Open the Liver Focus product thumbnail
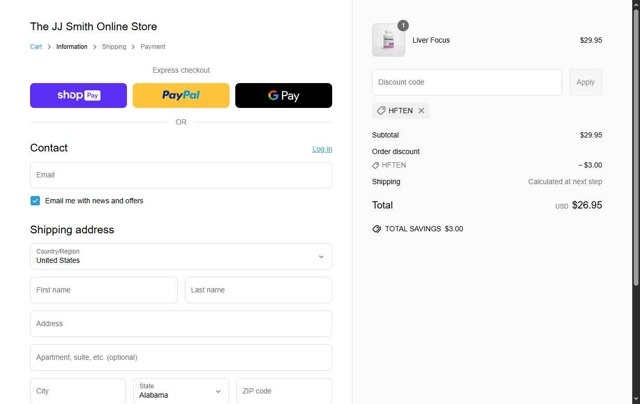The height and width of the screenshot is (404, 640). point(388,40)
